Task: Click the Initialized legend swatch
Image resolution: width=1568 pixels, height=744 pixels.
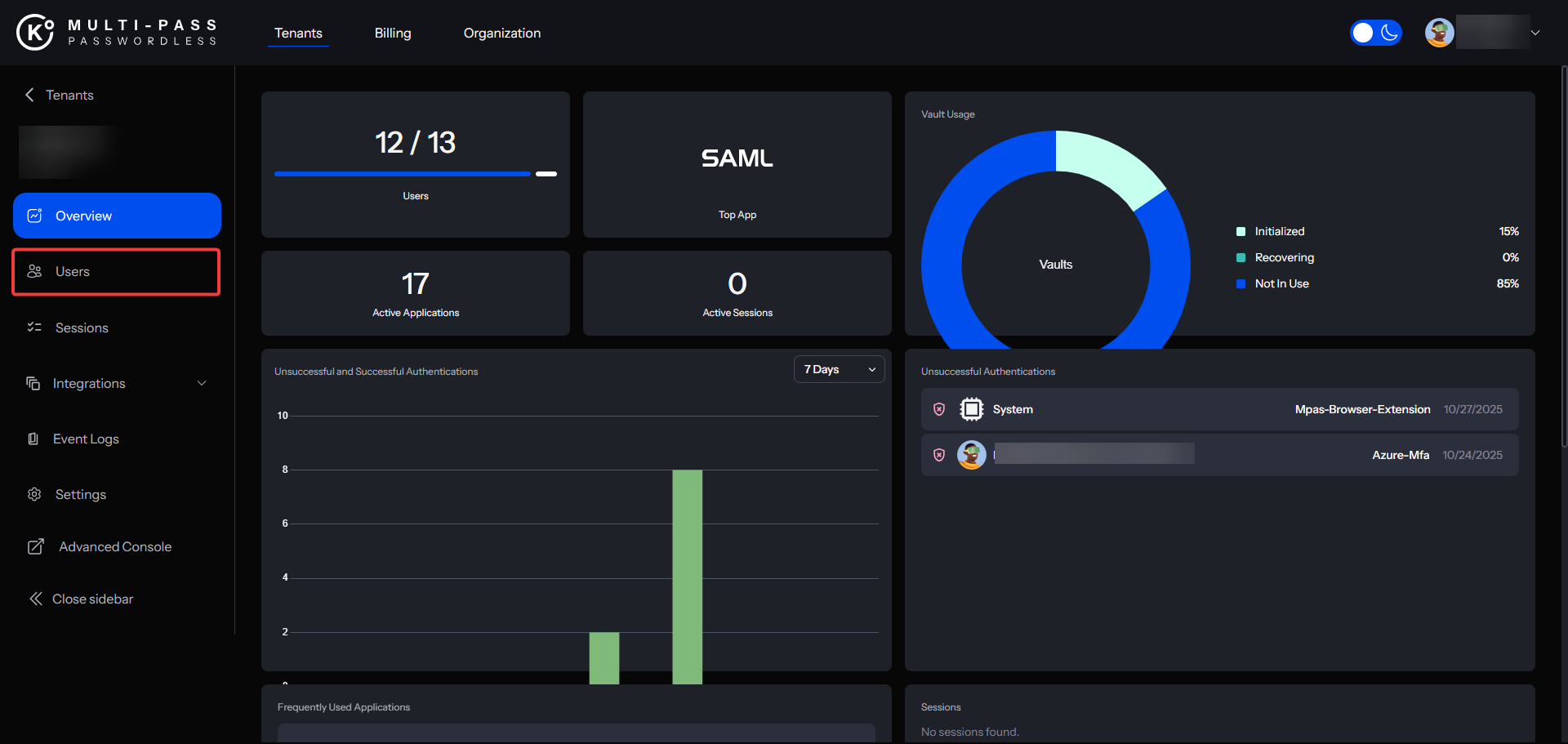Action: (x=1241, y=232)
